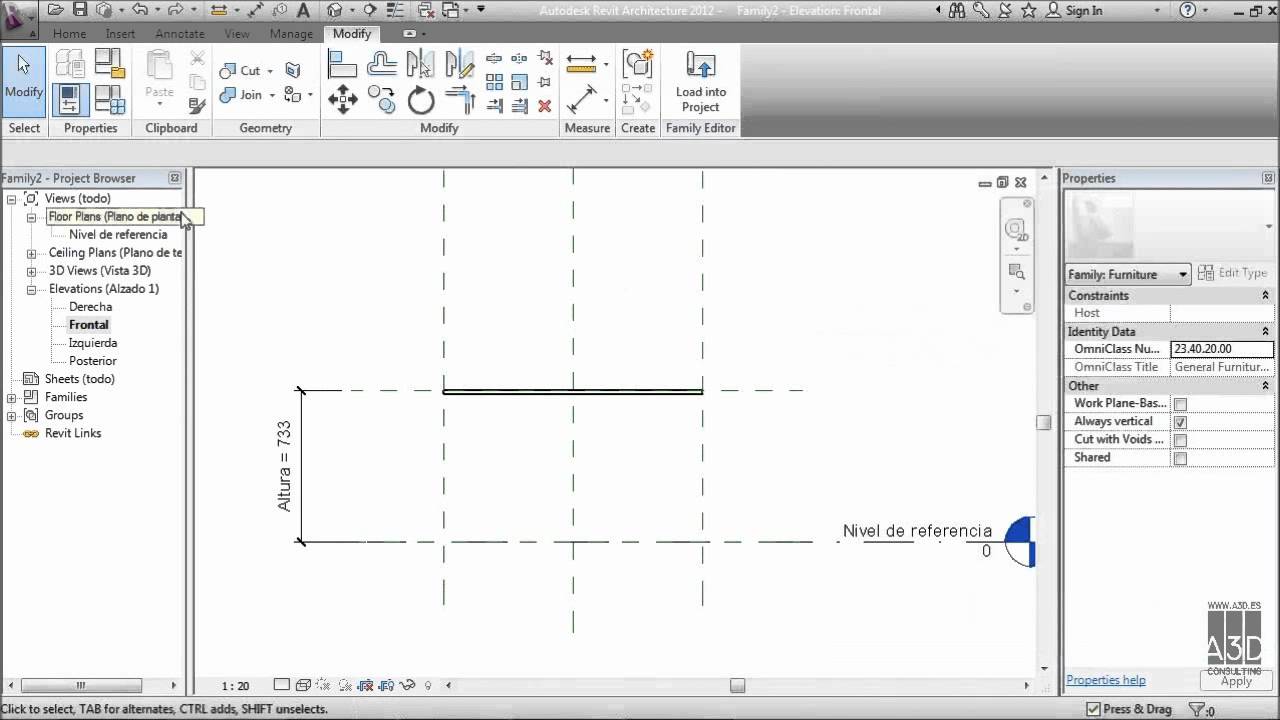Open the Manage ribbon tab
Viewport: 1280px width, 720px height.
(291, 34)
